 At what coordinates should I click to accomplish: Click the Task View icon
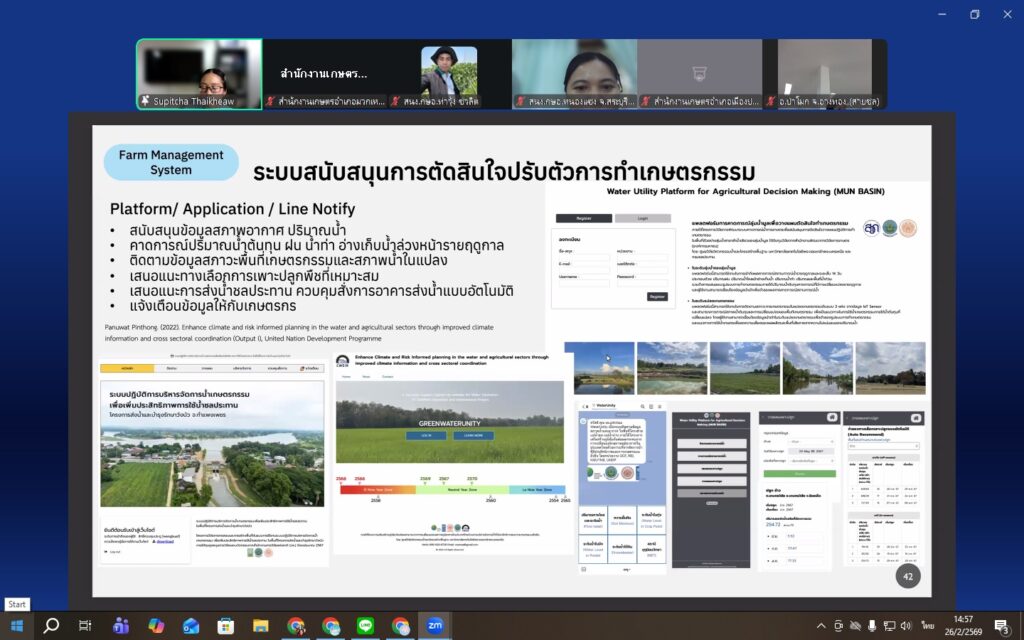(85, 626)
